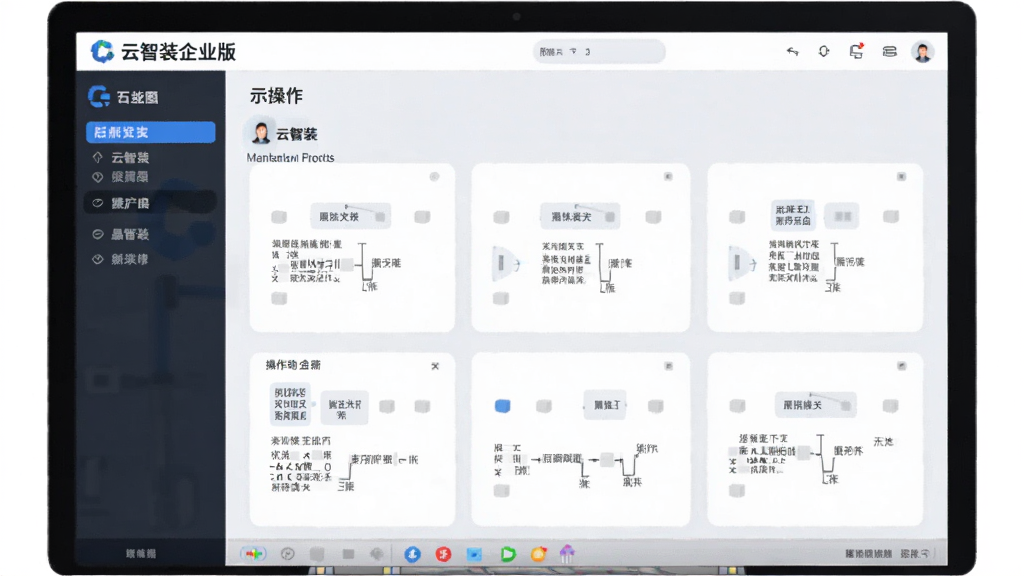Click the footer label at the sidebar bottom
This screenshot has width=1024, height=576.
[141, 554]
